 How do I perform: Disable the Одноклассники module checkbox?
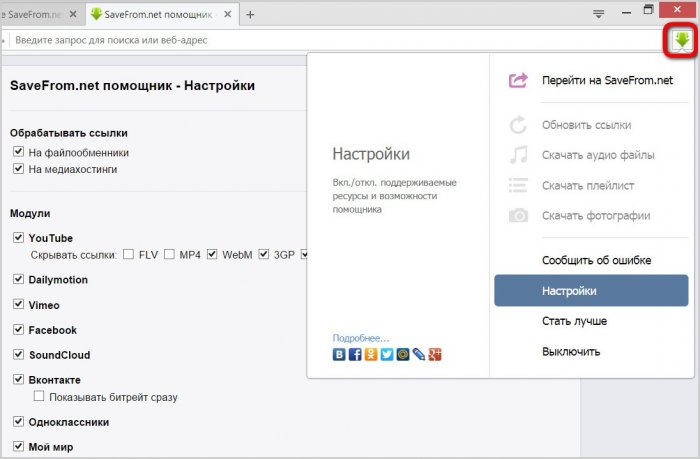point(18,421)
